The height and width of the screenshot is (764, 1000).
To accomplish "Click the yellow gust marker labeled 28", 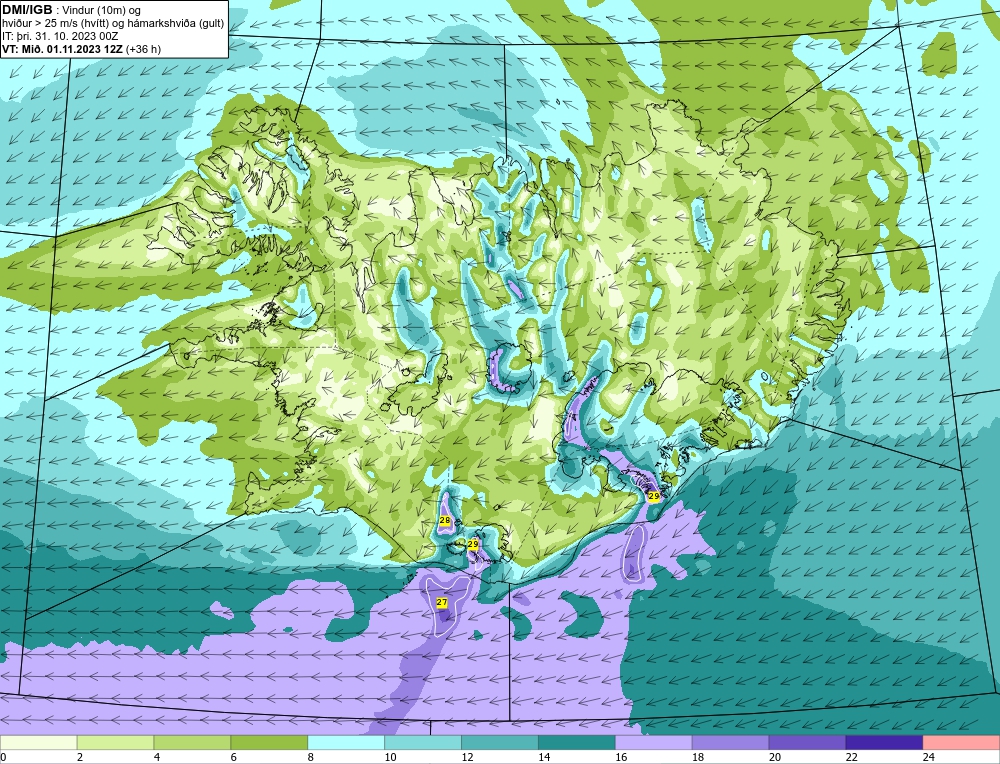I will 445,520.
